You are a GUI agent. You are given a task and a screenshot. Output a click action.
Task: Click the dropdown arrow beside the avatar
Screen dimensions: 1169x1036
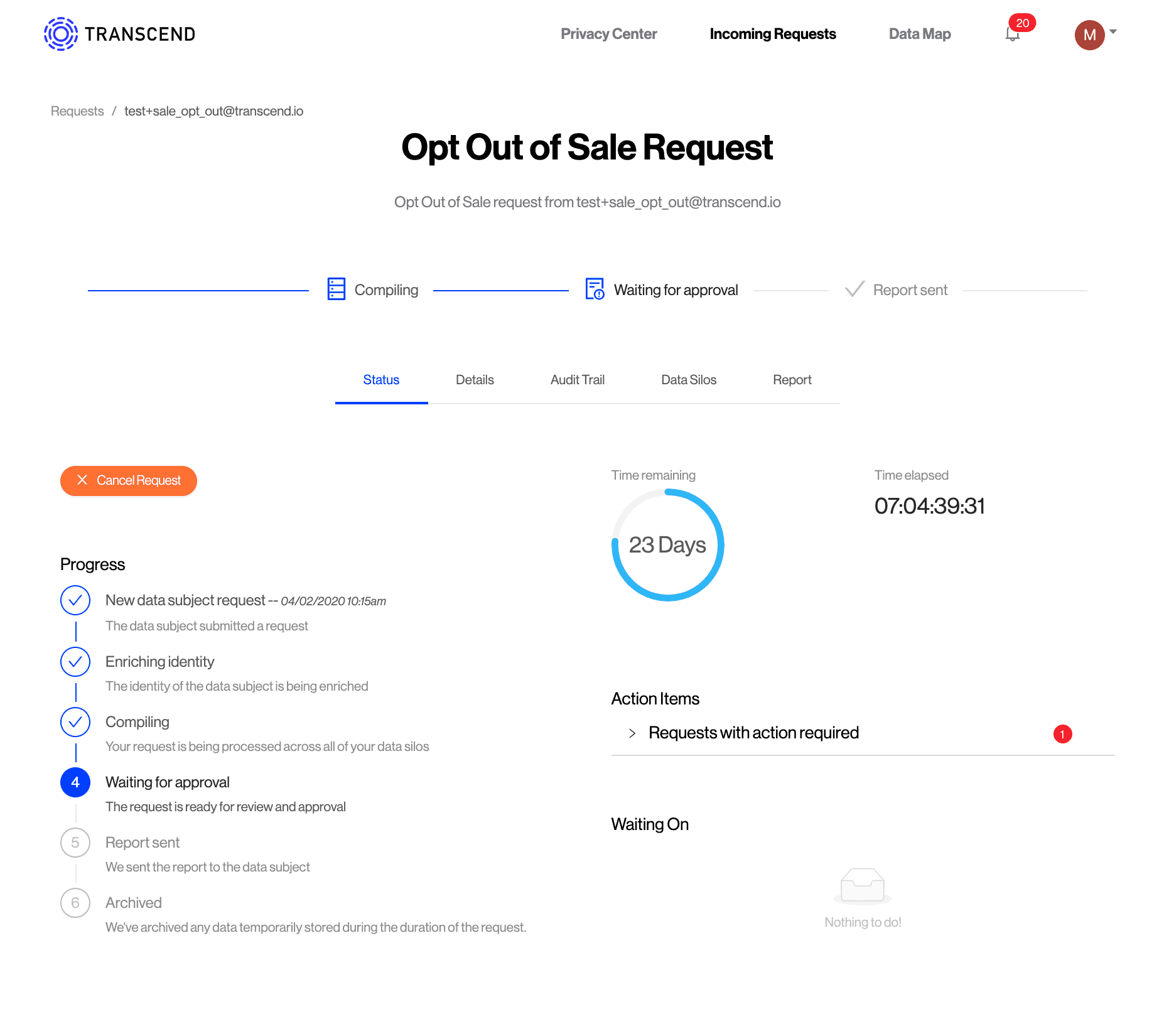pos(1113,31)
